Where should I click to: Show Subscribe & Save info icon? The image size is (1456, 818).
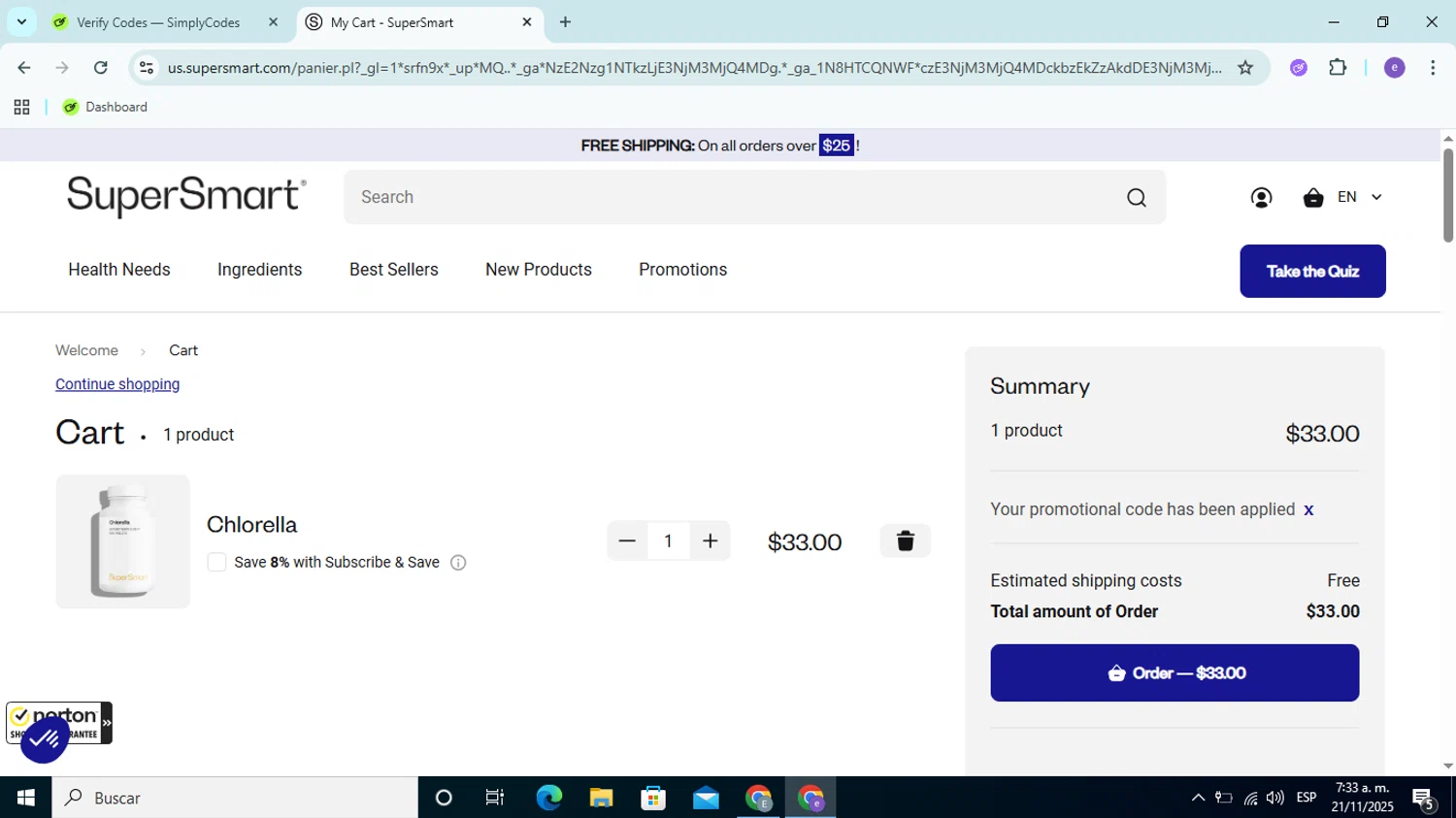458,563
